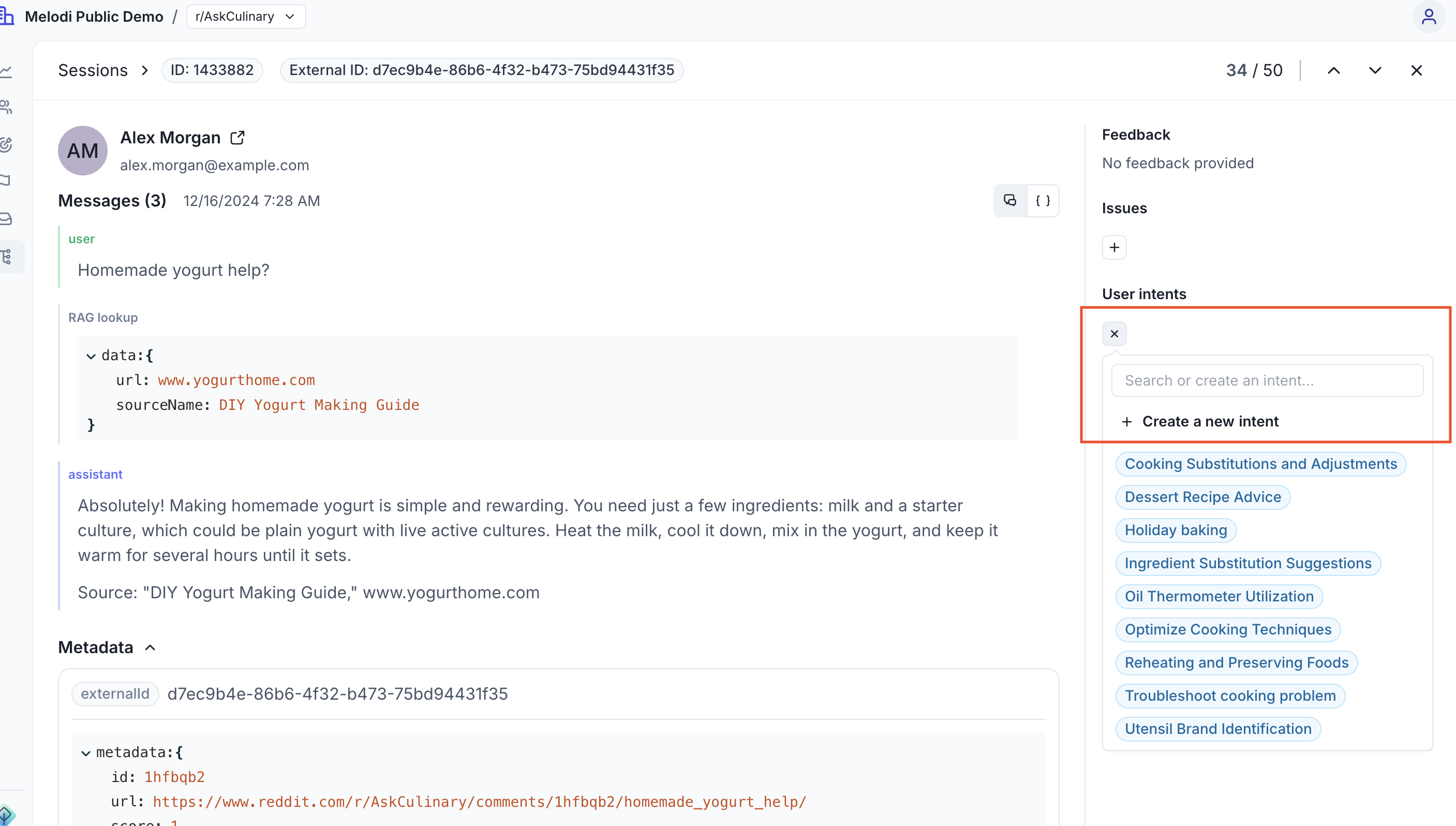1456x826 pixels.
Task: Click the analytics chart icon in sidebar
Action: coord(7,71)
